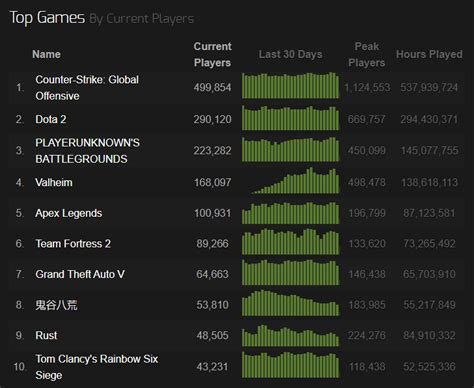Screen dimensions: 474x388
Task: Click current players value 48,505
Action: [x=212, y=335]
